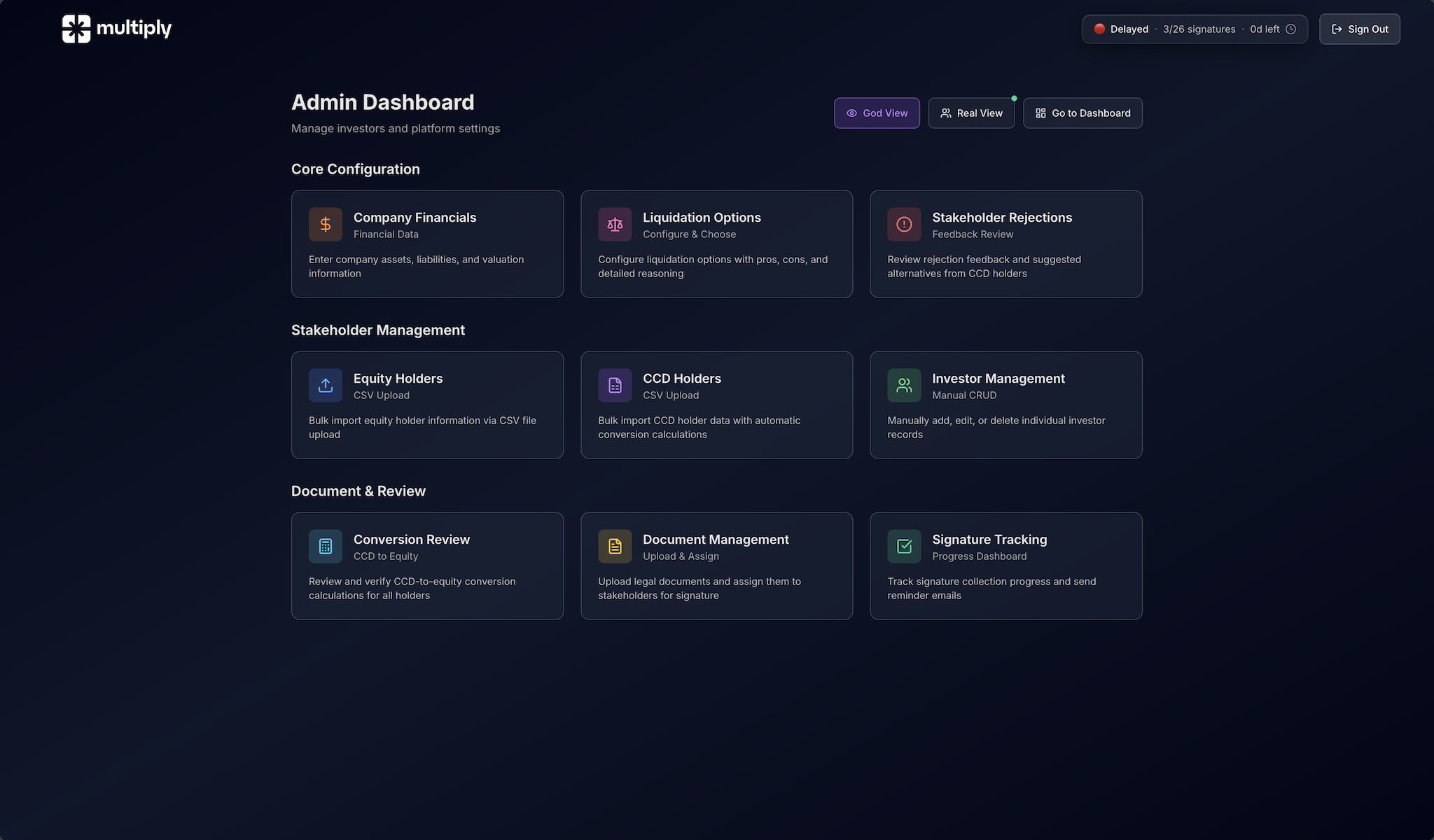Viewport: 1434px width, 840px height.
Task: Click the dollar sign Company Financials icon
Action: tap(326, 225)
